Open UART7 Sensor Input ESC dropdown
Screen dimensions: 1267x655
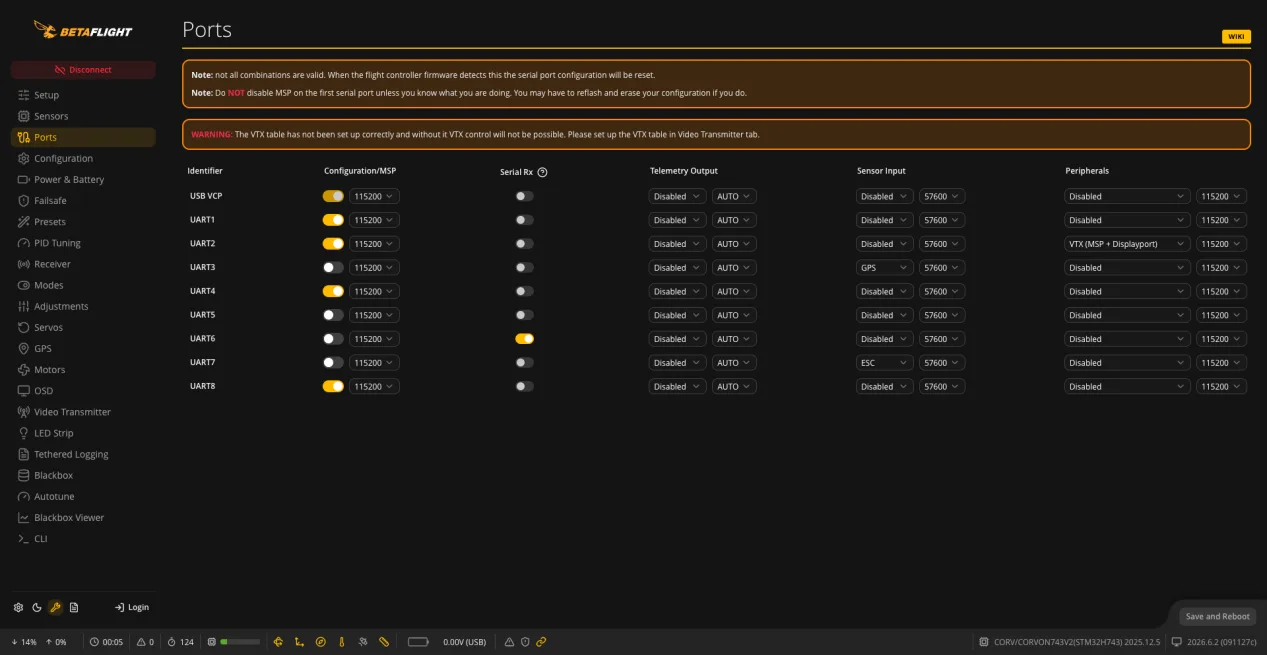coord(884,363)
